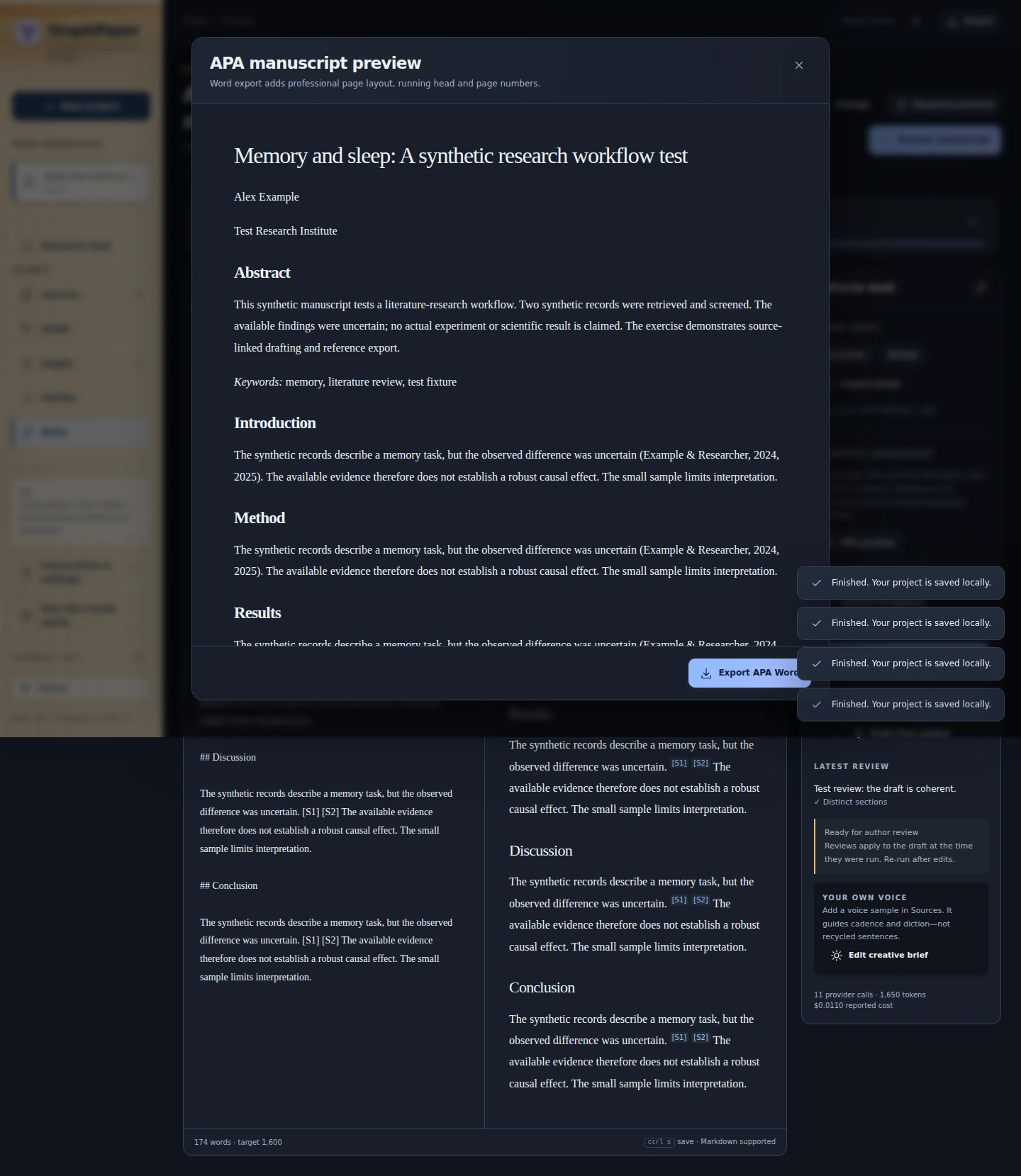Viewport: 1021px width, 1176px height.
Task: Click the 'Introduction' heading in the manuscript
Action: tap(275, 423)
